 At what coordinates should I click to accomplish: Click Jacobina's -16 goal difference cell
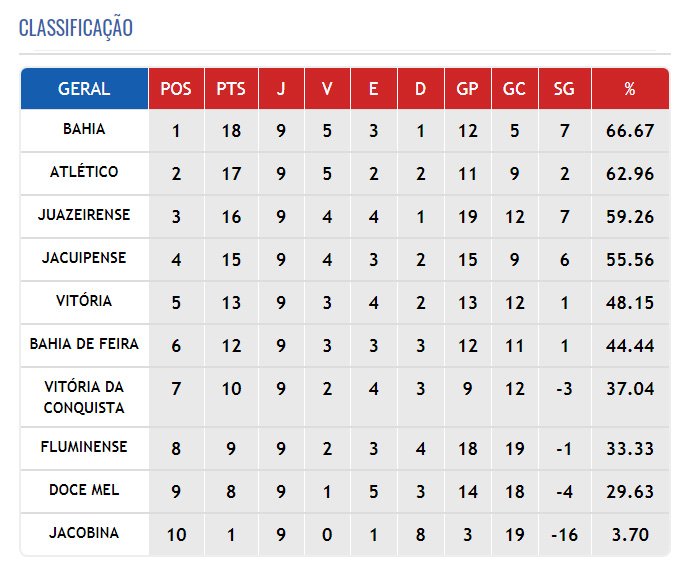[x=565, y=535]
